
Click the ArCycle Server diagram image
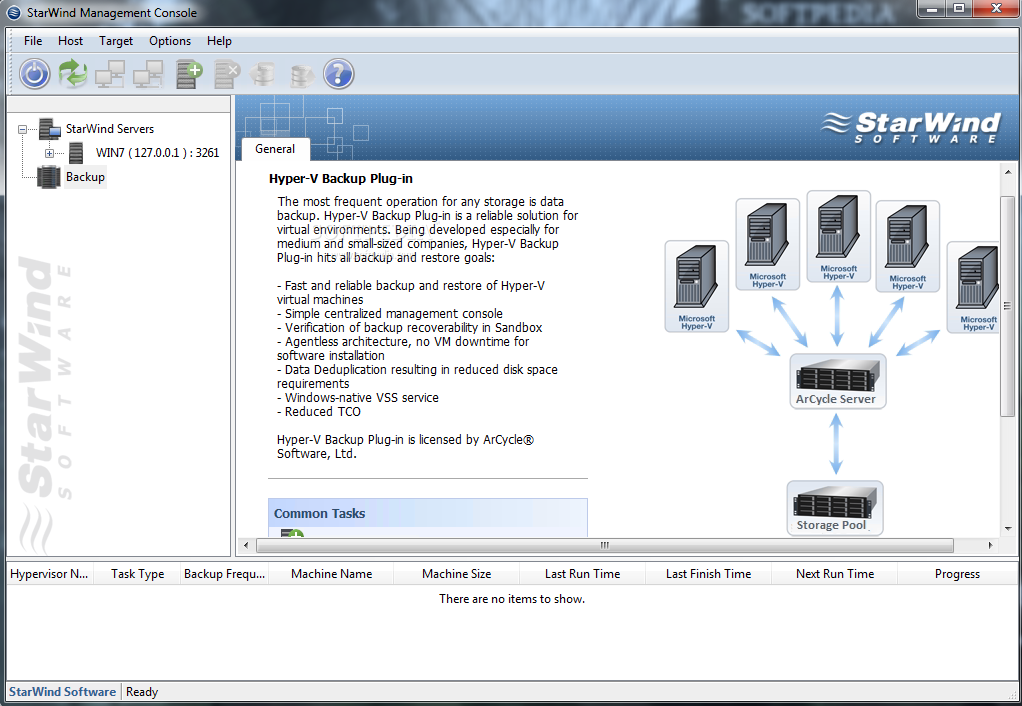[838, 381]
